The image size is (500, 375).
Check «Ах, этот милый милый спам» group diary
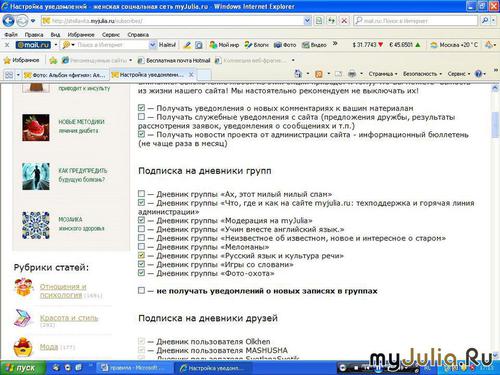tap(141, 194)
